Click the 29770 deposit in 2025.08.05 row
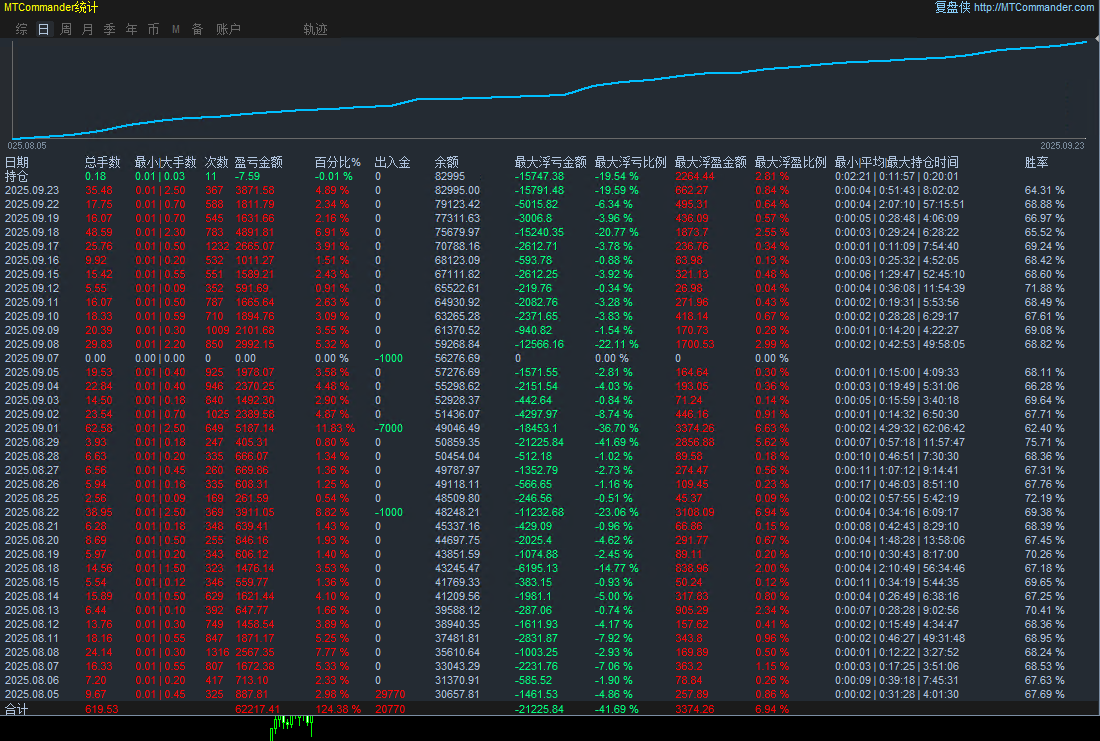 [x=390, y=695]
